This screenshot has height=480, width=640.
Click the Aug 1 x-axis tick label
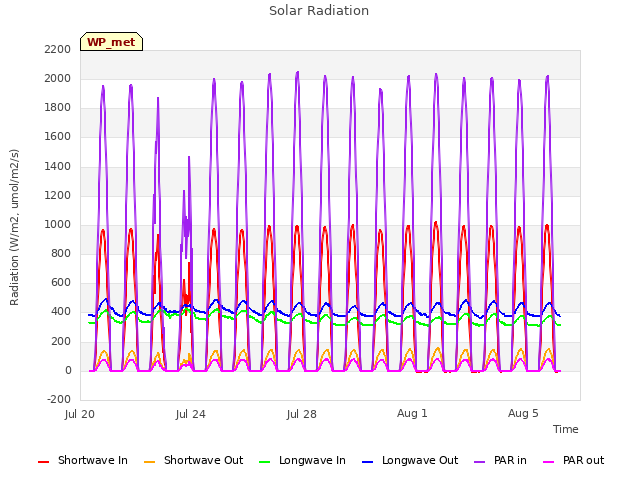[x=412, y=413]
